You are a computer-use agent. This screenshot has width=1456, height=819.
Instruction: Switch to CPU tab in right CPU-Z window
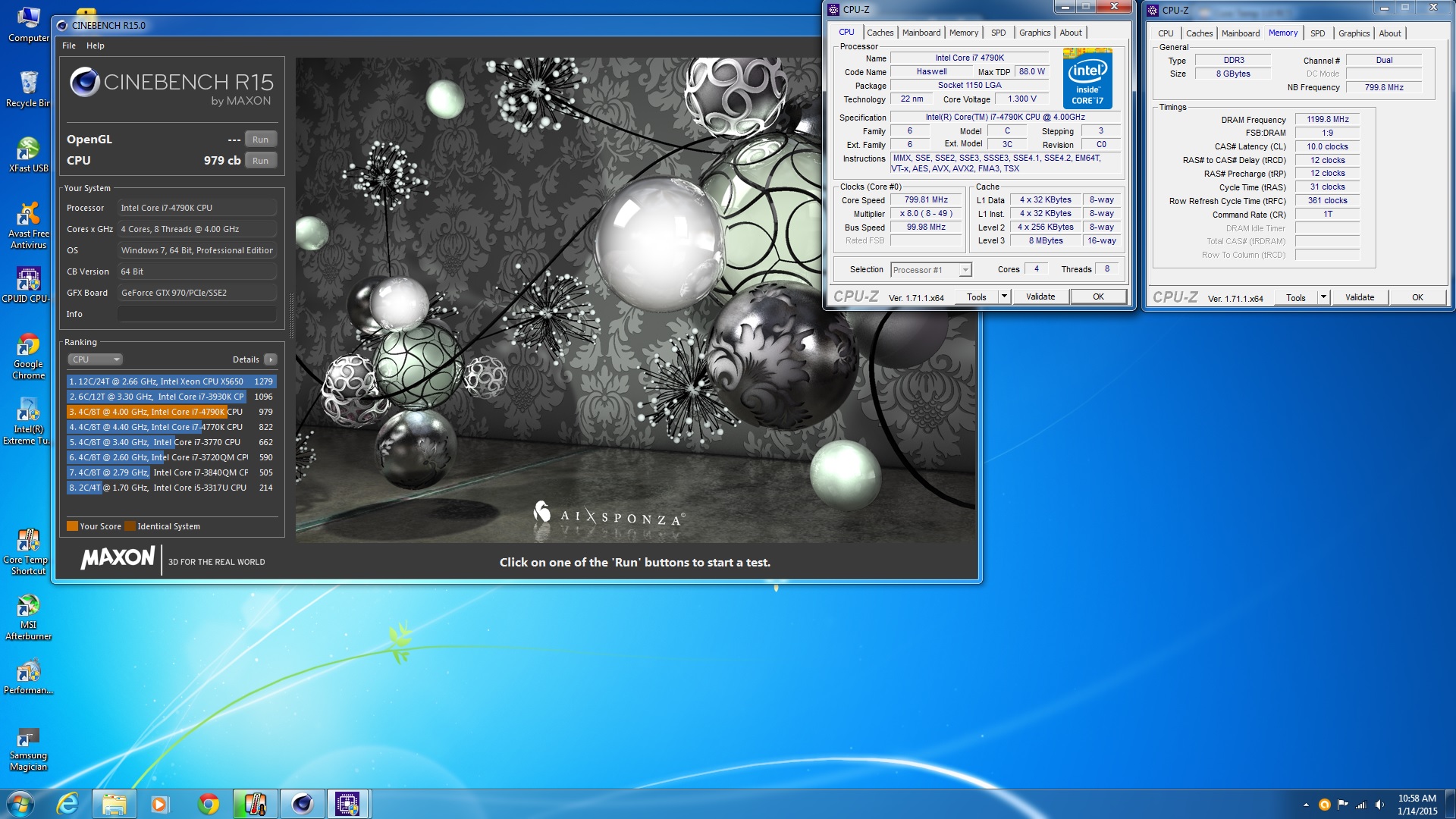pyautogui.click(x=1166, y=33)
